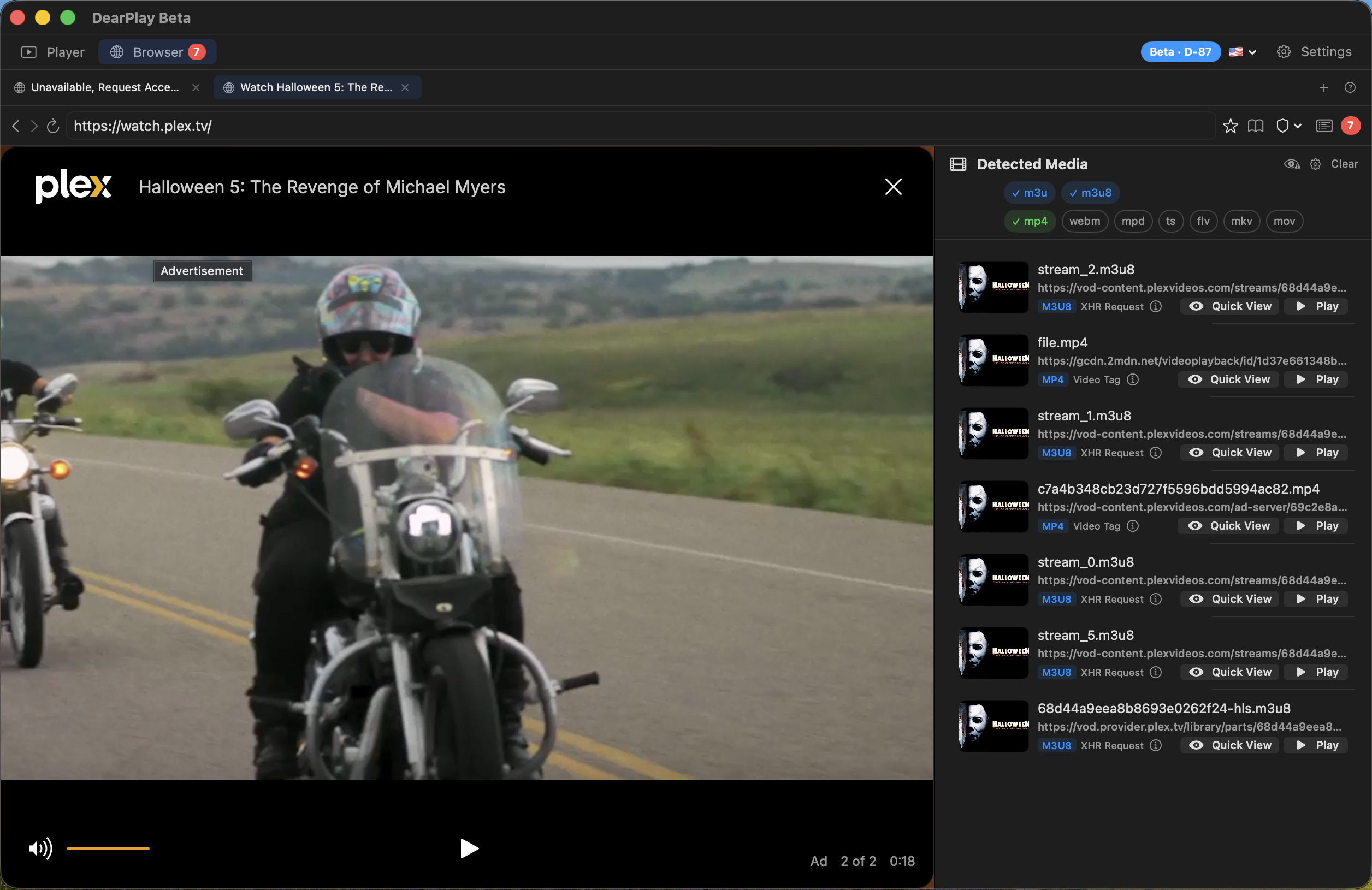Viewport: 1372px width, 890px height.
Task: Open a new browser tab with plus icon
Action: click(x=1323, y=87)
